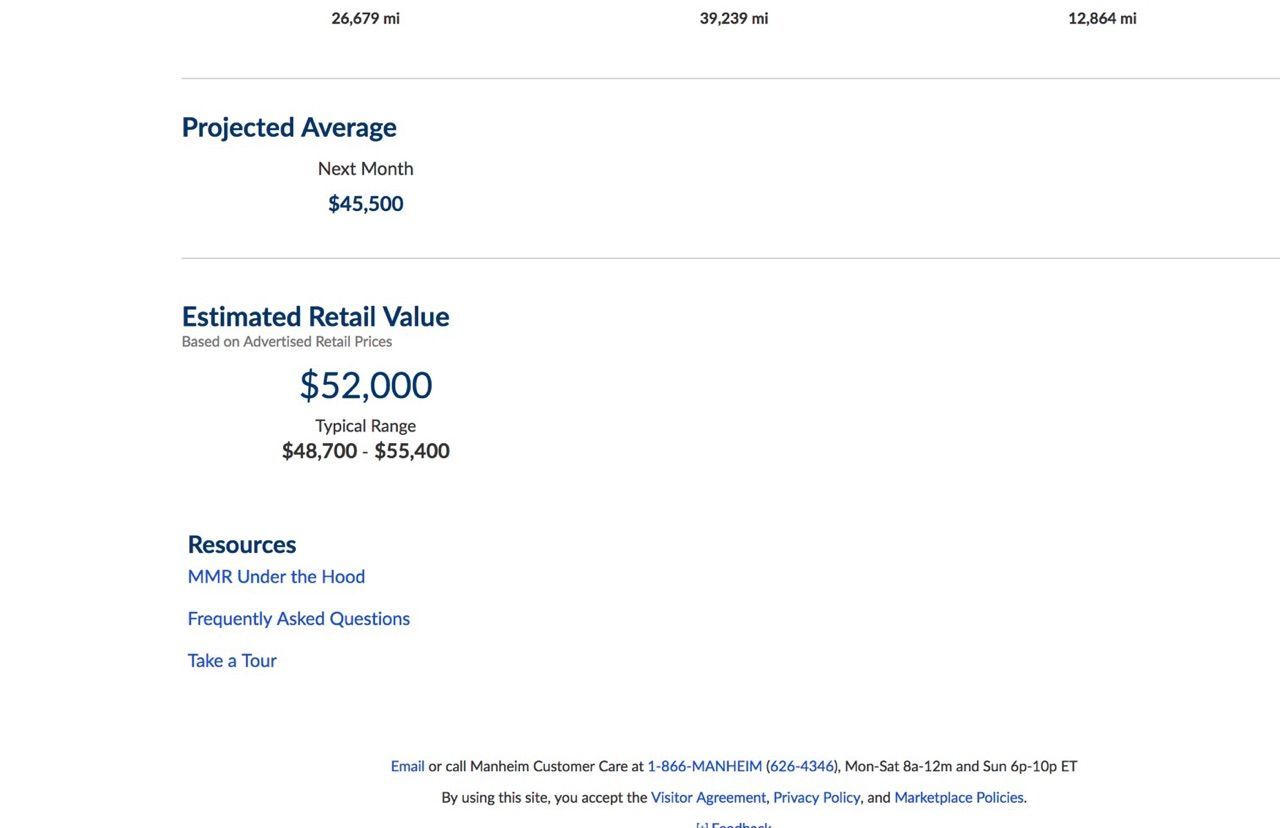Image resolution: width=1280 pixels, height=828 pixels.
Task: Click the $55,400 high range value
Action: click(x=412, y=451)
